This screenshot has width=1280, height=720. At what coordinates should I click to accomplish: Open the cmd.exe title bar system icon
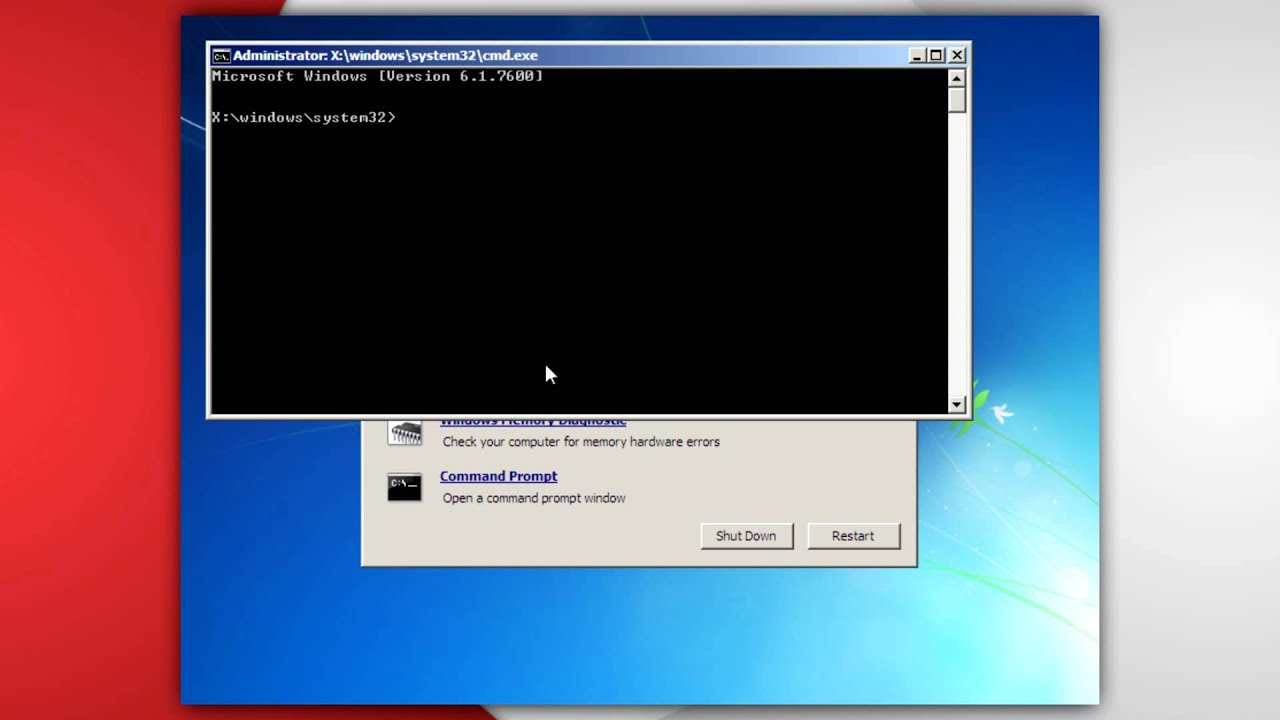(221, 56)
